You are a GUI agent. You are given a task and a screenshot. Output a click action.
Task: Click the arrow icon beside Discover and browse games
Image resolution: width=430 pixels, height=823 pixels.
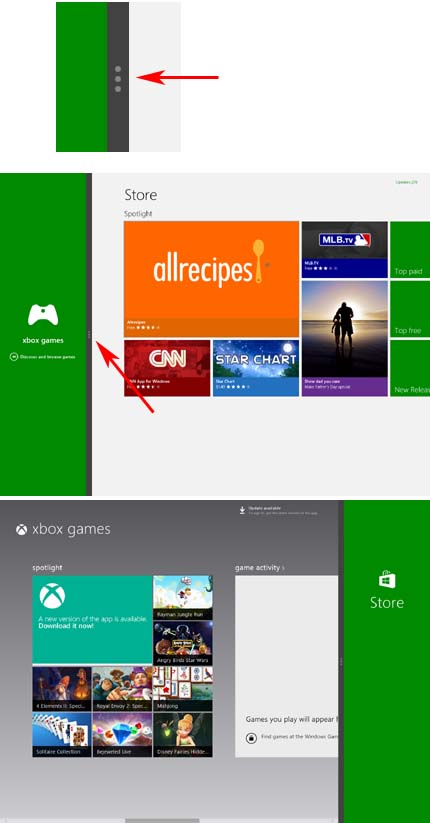14,357
